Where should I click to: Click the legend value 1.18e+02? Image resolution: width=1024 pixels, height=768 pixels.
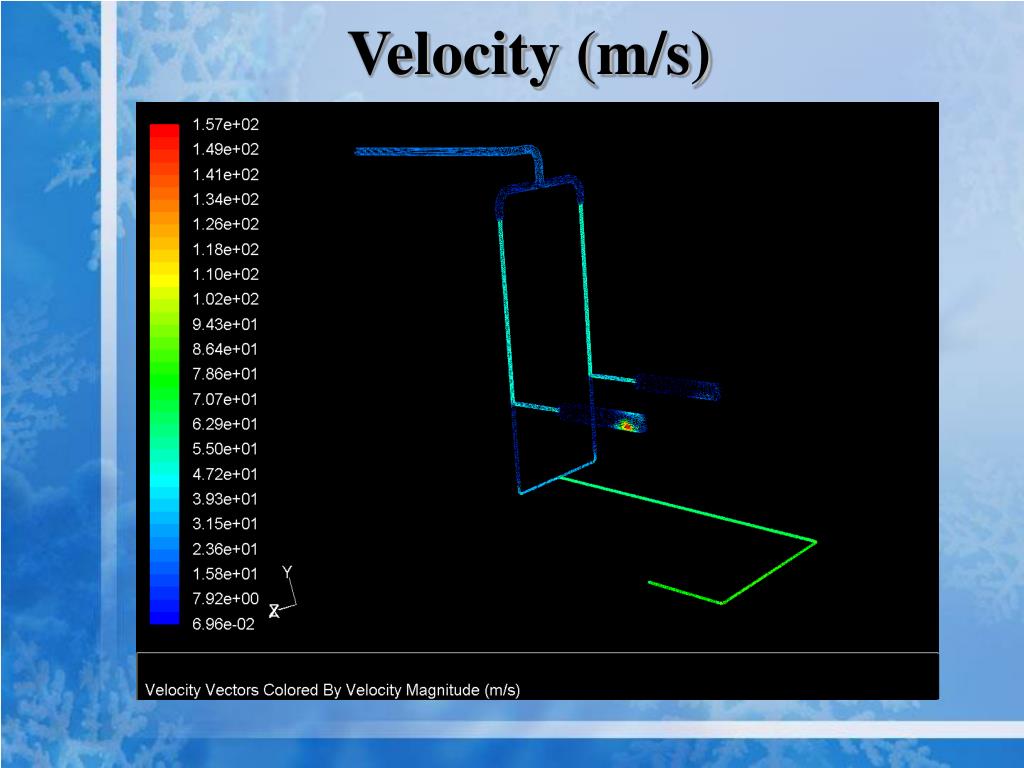pos(225,249)
